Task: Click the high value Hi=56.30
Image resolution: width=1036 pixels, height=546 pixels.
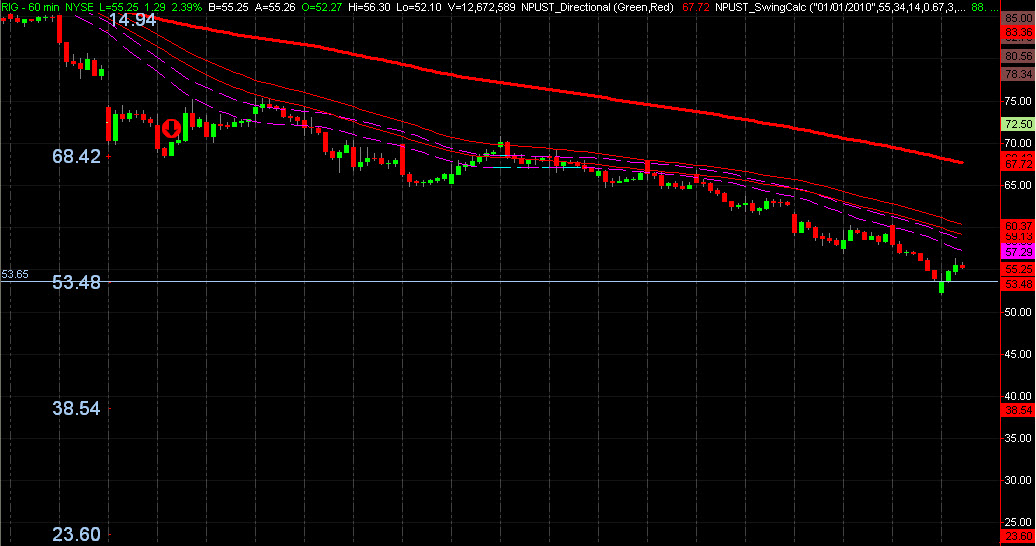Action: coord(369,7)
